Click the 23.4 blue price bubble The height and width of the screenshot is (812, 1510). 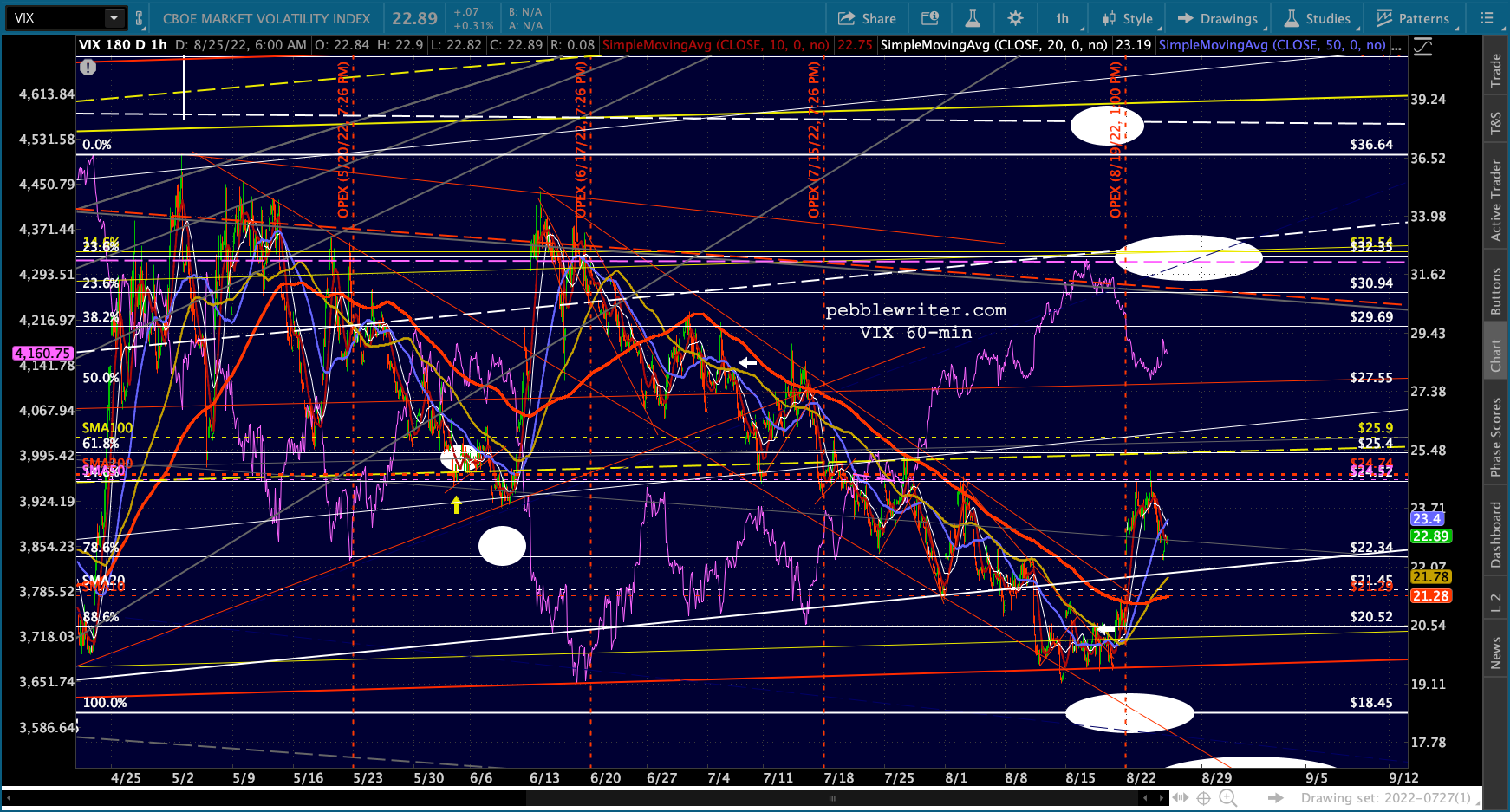[x=1426, y=519]
